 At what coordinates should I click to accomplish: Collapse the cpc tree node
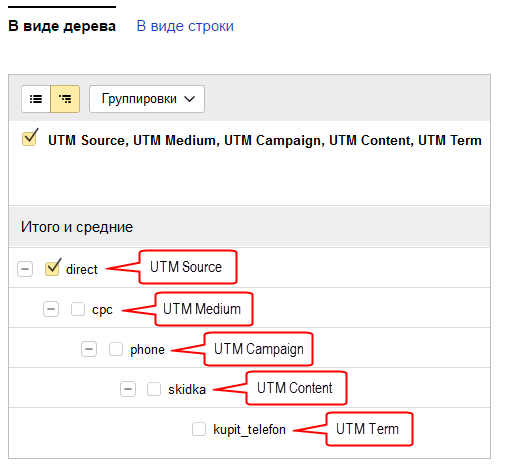point(51,309)
